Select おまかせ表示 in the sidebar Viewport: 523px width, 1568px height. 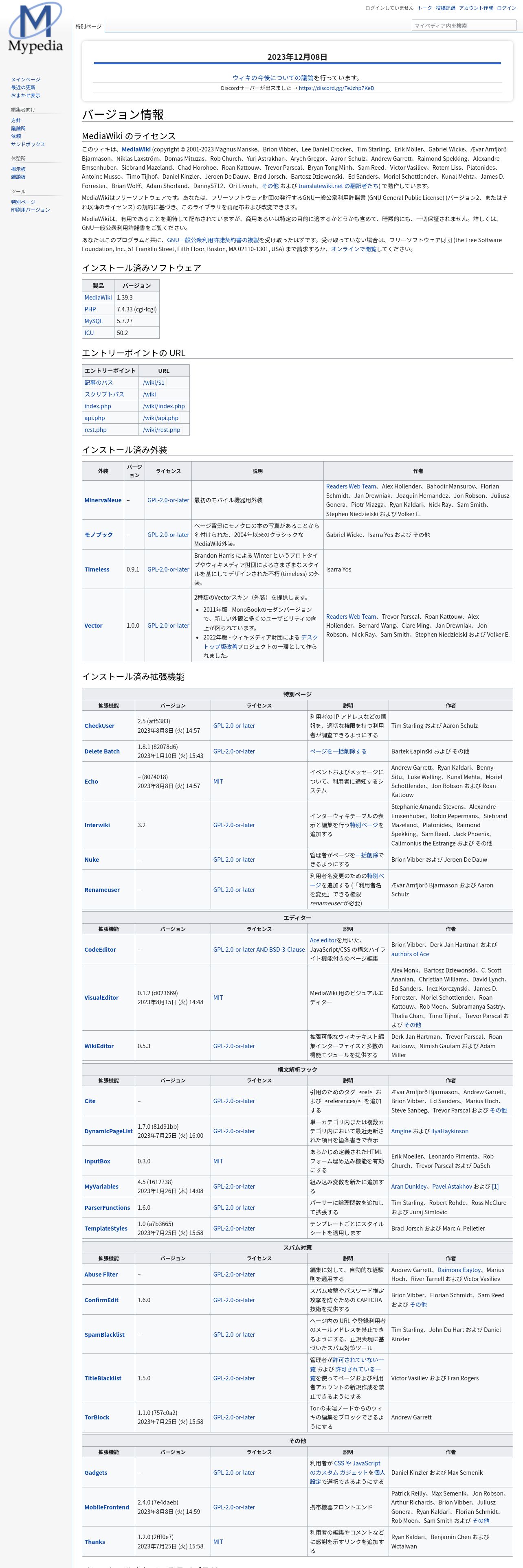point(26,96)
